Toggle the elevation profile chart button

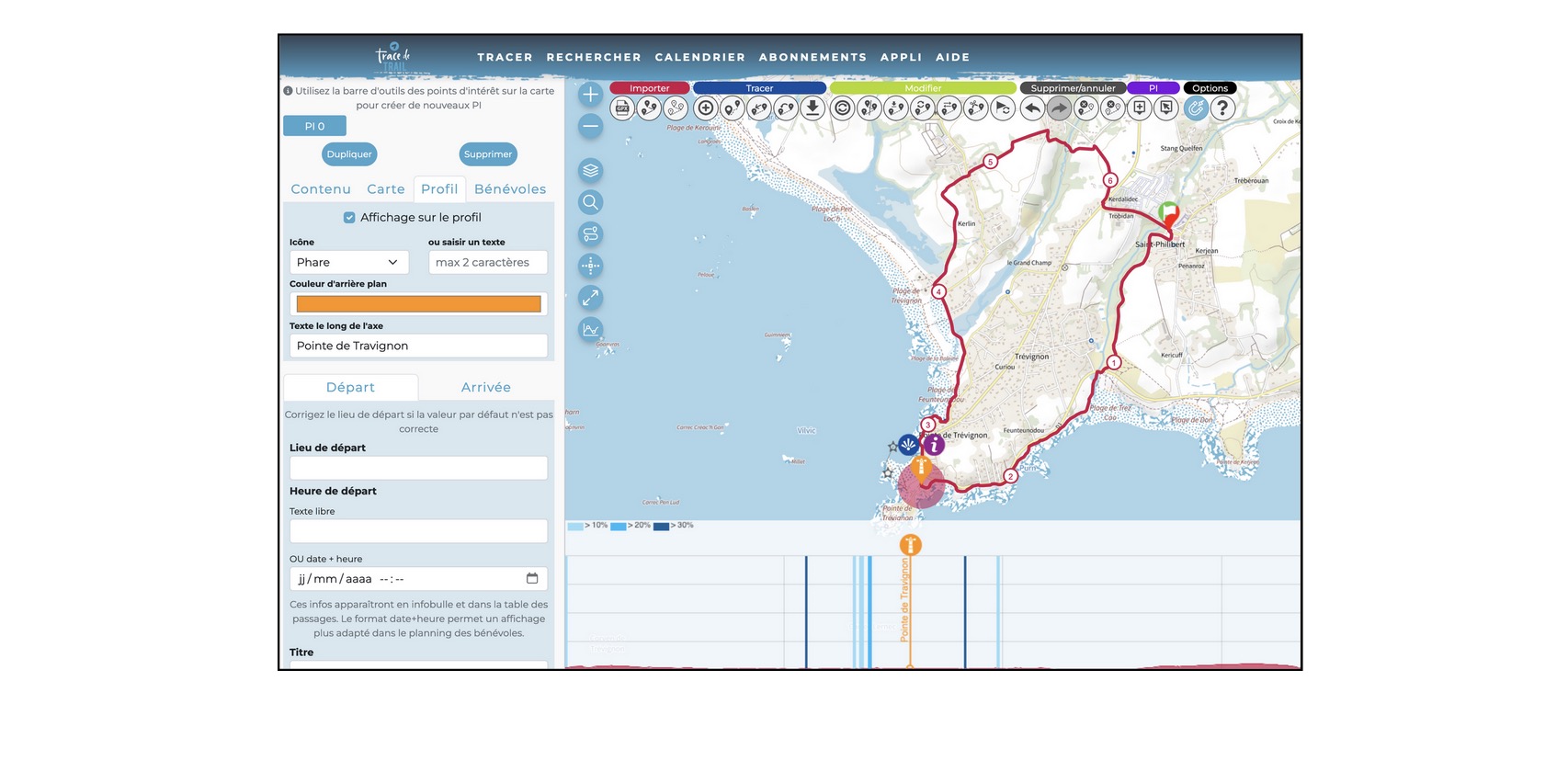[x=591, y=329]
